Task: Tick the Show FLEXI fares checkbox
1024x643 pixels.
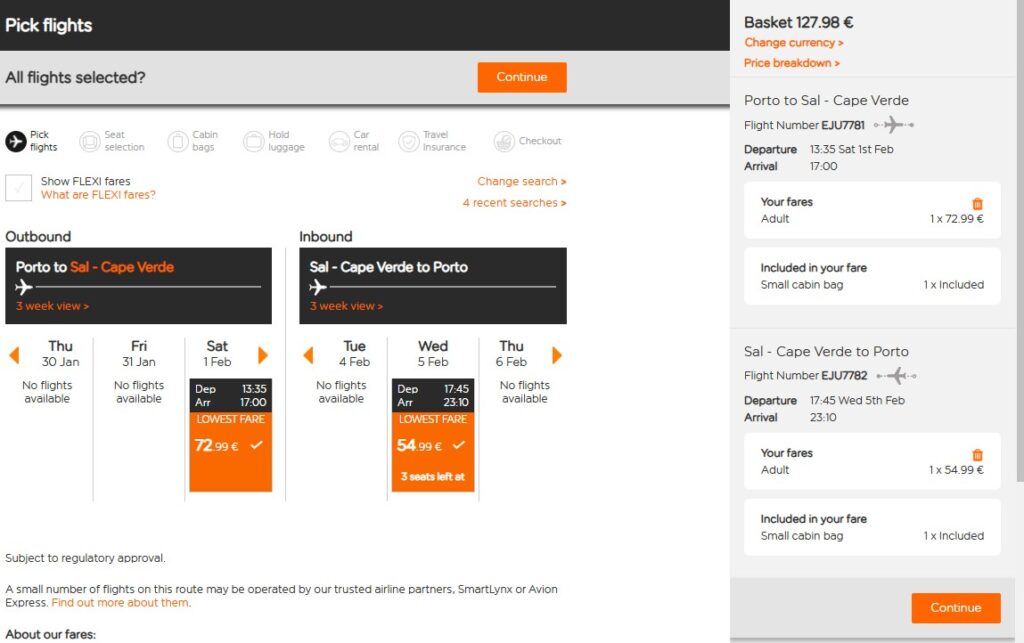Action: [x=18, y=187]
